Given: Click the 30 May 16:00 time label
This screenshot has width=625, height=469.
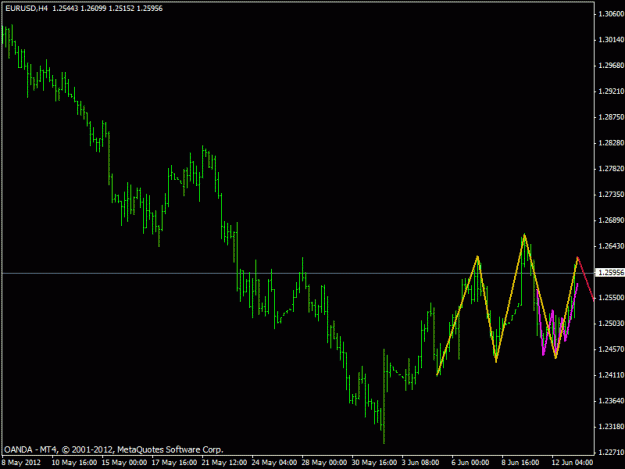Looking at the screenshot, I should pyautogui.click(x=374, y=462).
